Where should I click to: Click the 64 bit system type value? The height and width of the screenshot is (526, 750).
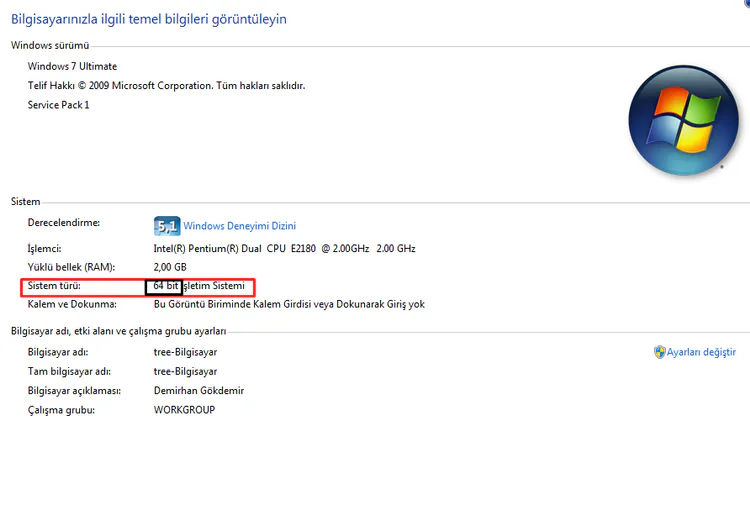[165, 286]
